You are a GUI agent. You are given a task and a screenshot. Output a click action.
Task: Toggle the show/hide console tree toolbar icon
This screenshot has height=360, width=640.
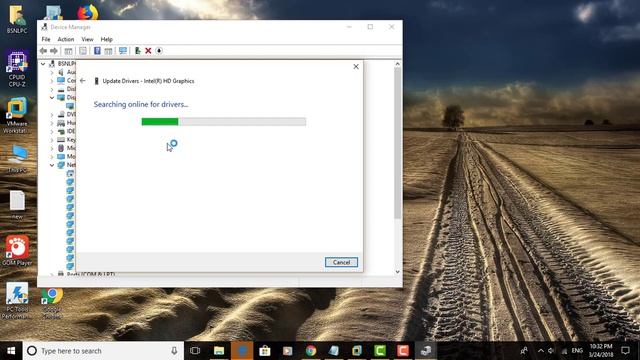coord(68,51)
